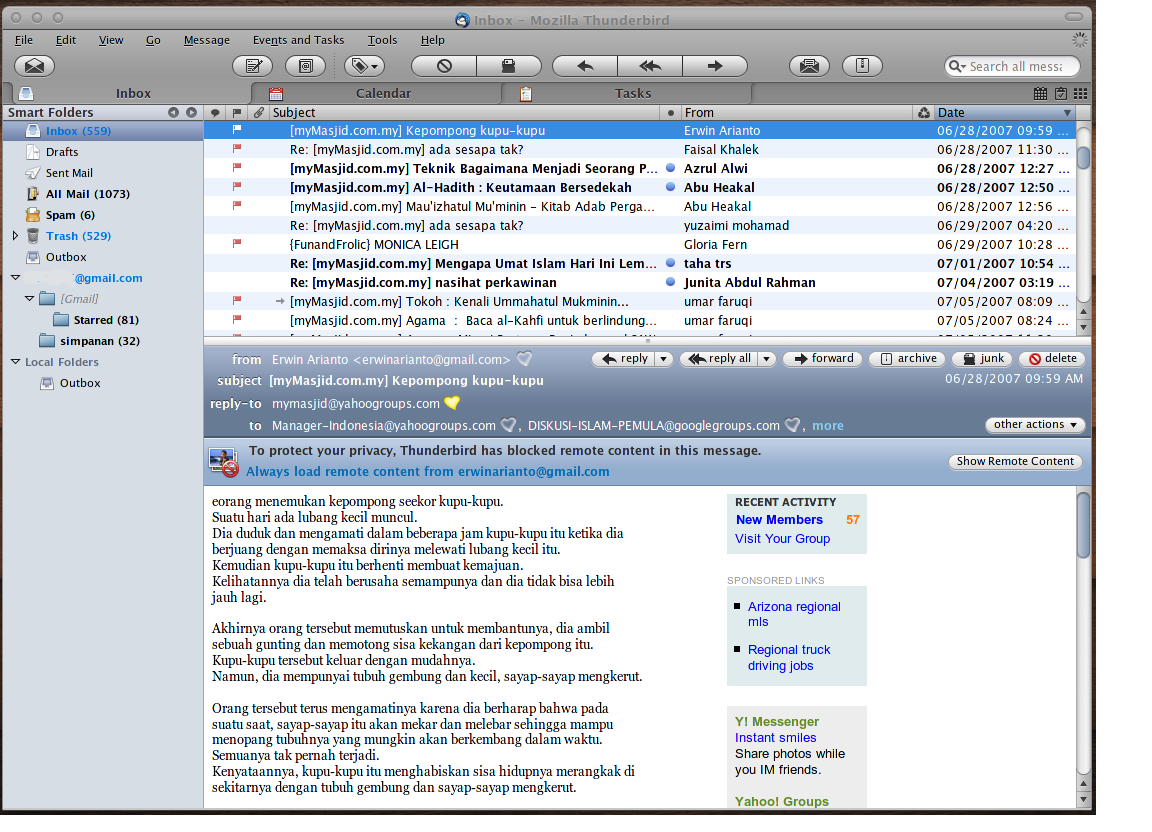This screenshot has width=1152, height=832.
Task: Sort by the attachment paperclip column icon
Action: click(259, 112)
